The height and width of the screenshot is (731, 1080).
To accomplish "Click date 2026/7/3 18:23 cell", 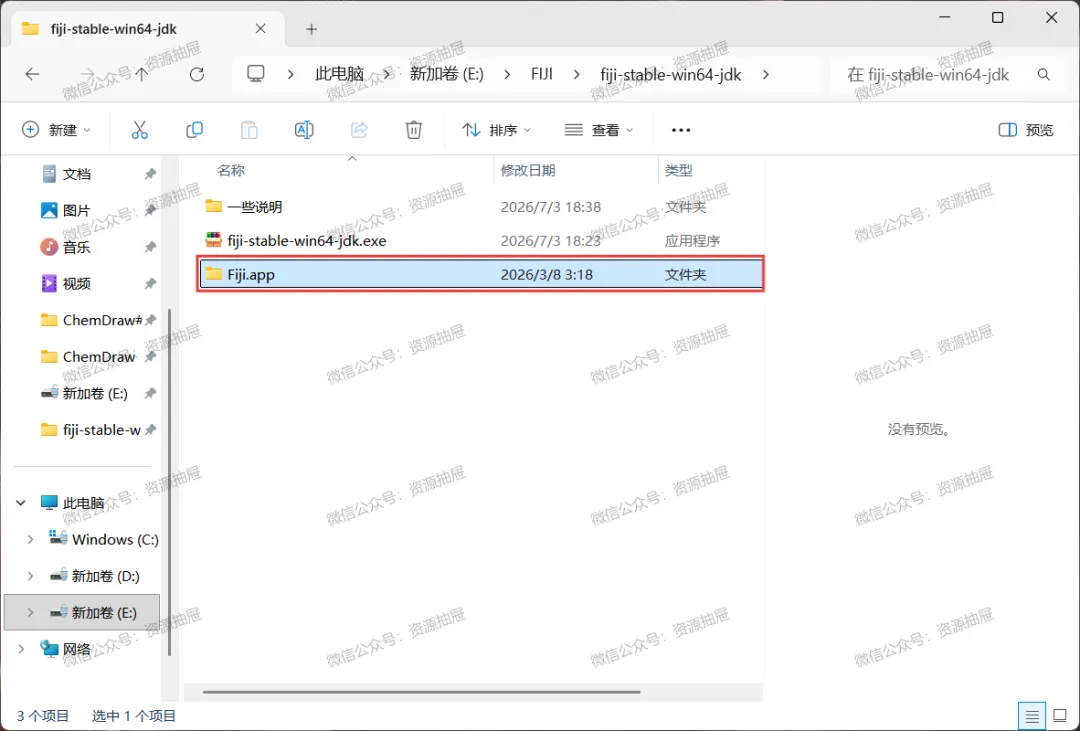I will tap(550, 240).
